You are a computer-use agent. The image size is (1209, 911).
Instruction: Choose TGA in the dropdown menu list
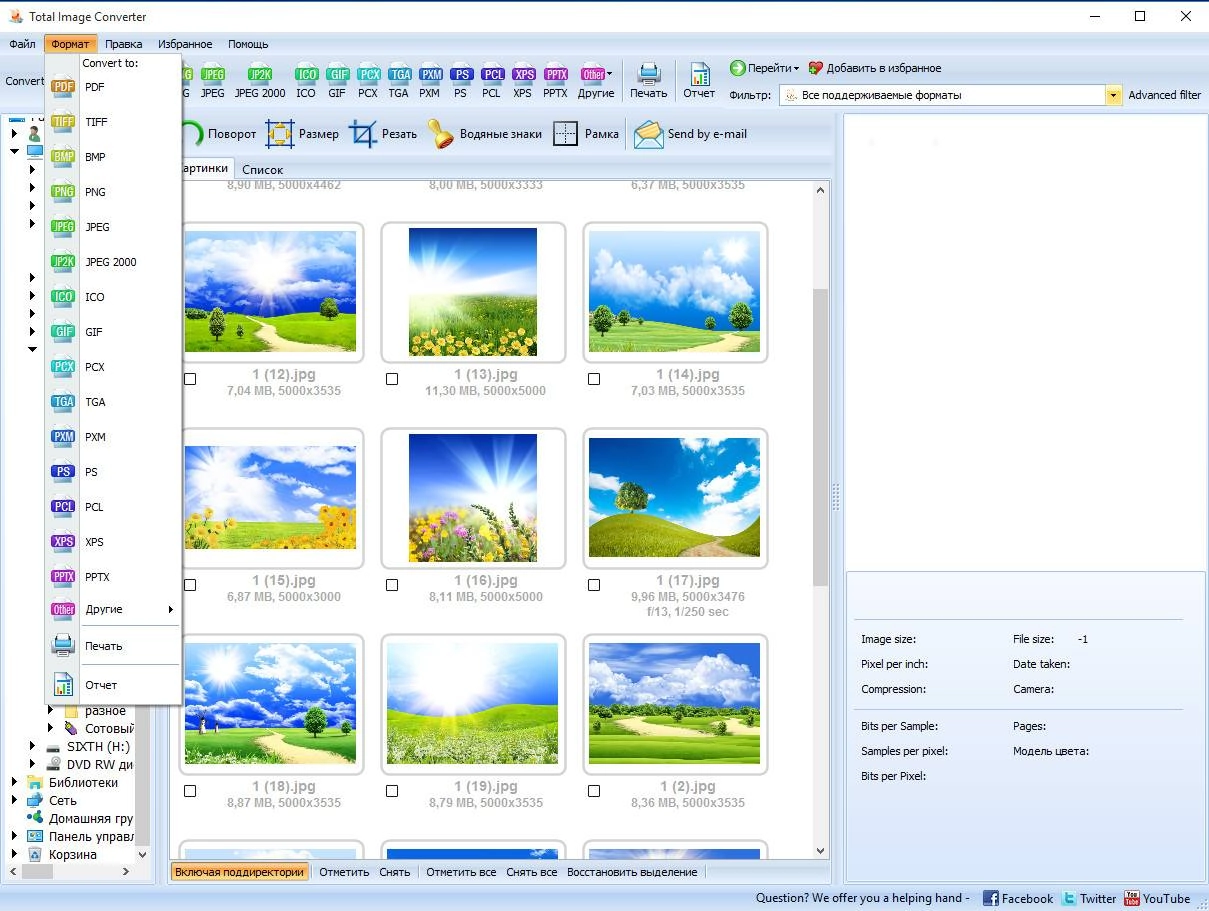[112, 402]
